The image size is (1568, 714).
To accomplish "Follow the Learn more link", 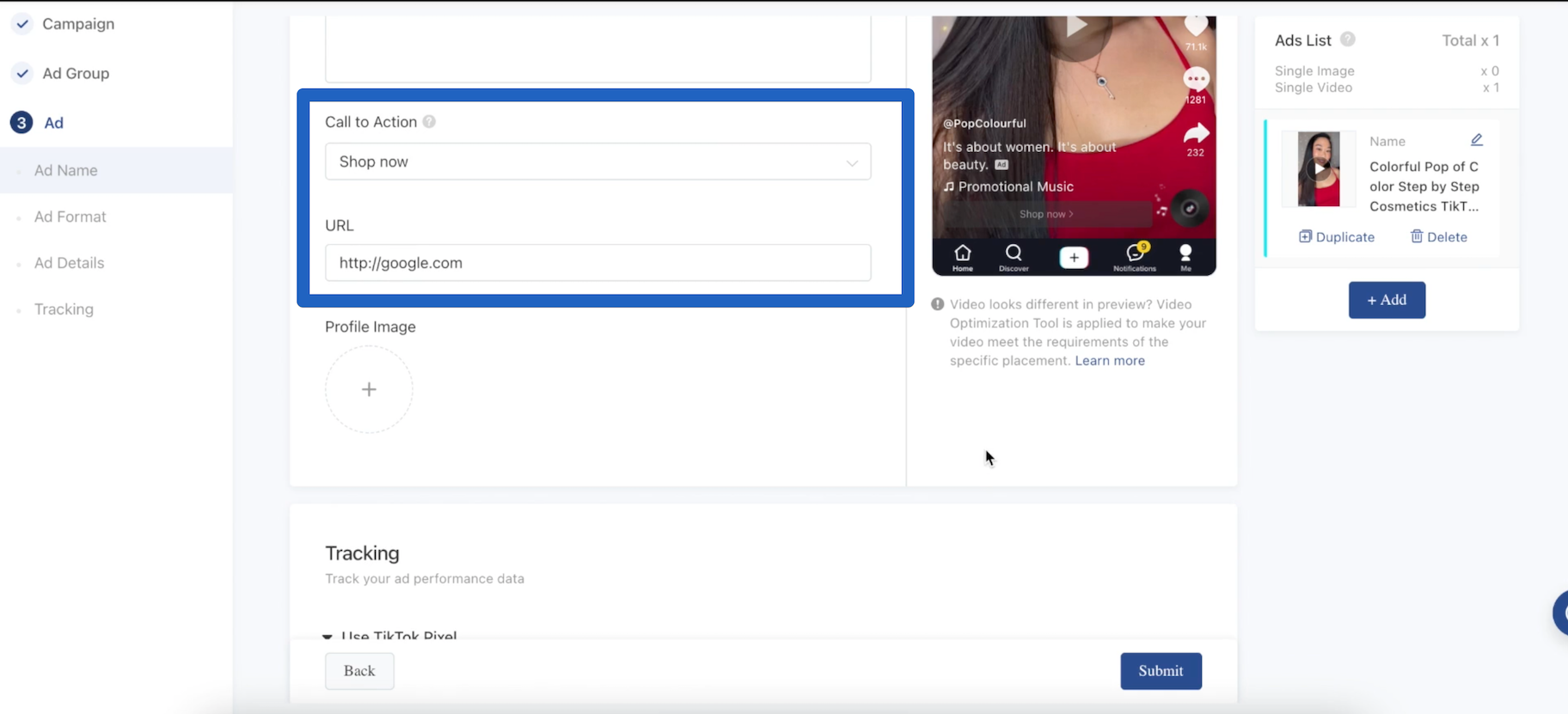I will point(1109,361).
